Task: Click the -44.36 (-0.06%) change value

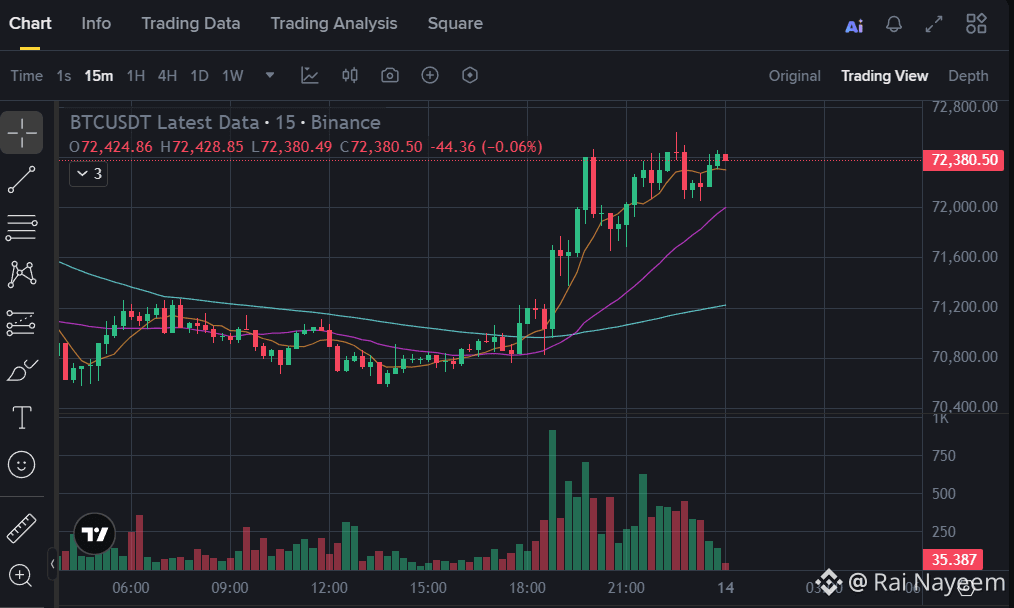Action: click(x=486, y=147)
